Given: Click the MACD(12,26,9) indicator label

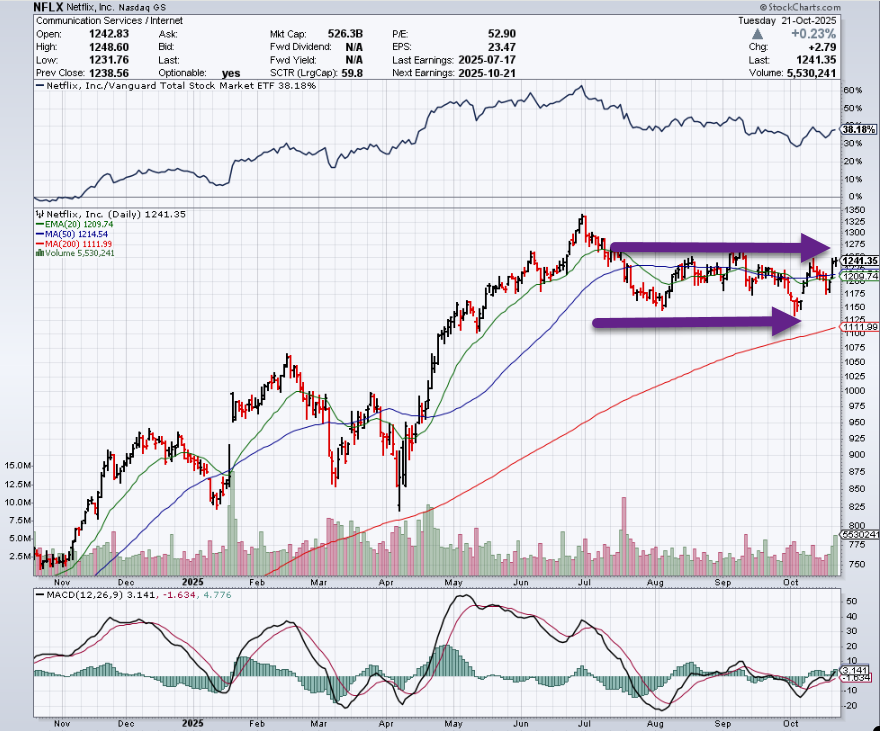Looking at the screenshot, I should [81, 598].
